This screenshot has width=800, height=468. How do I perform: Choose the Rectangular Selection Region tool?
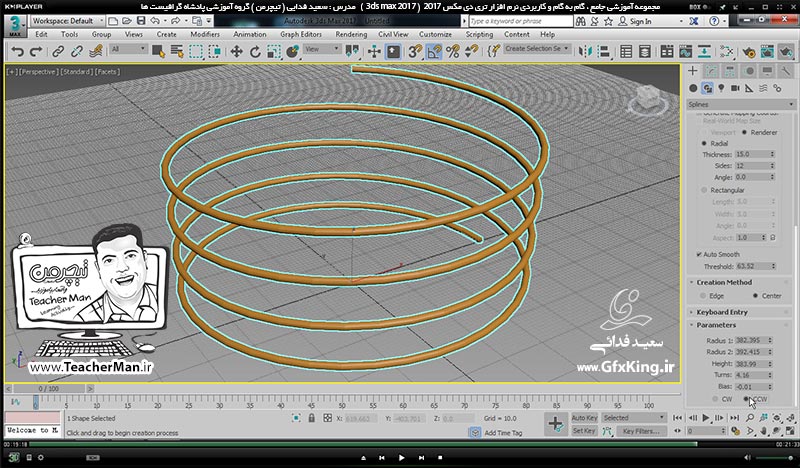196,52
